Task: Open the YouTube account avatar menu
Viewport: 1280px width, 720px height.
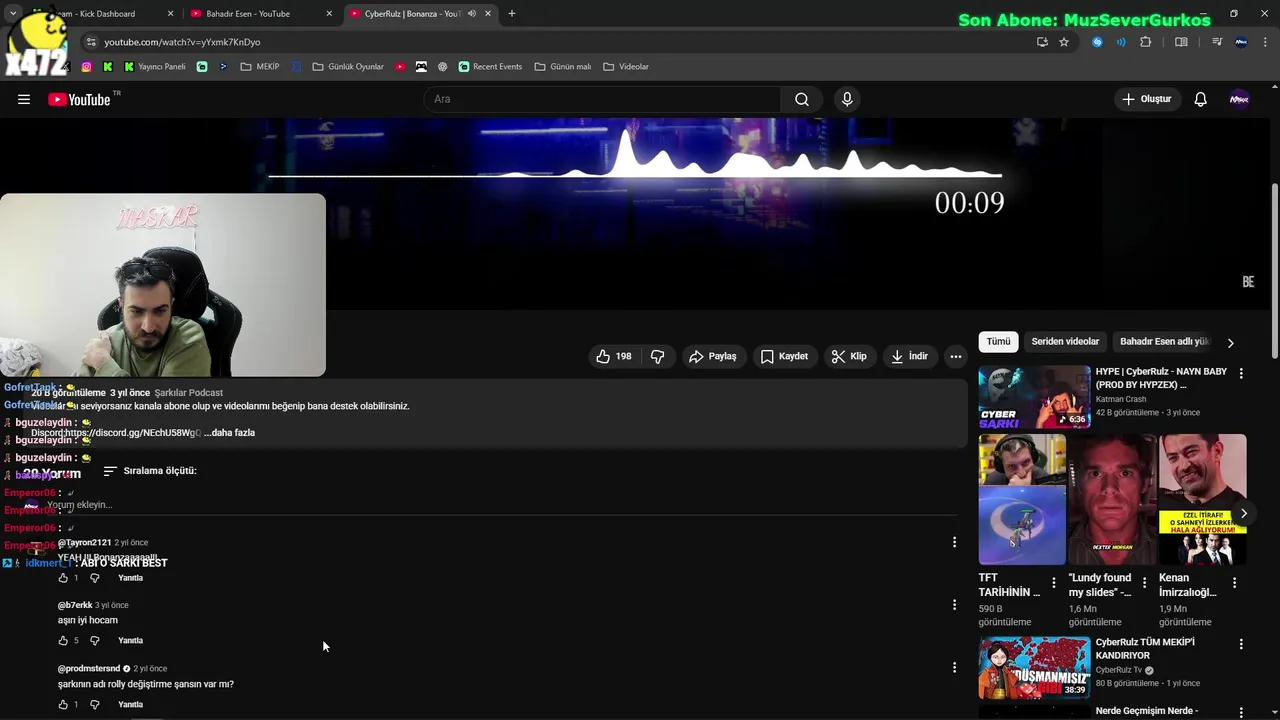Action: 1239,99
